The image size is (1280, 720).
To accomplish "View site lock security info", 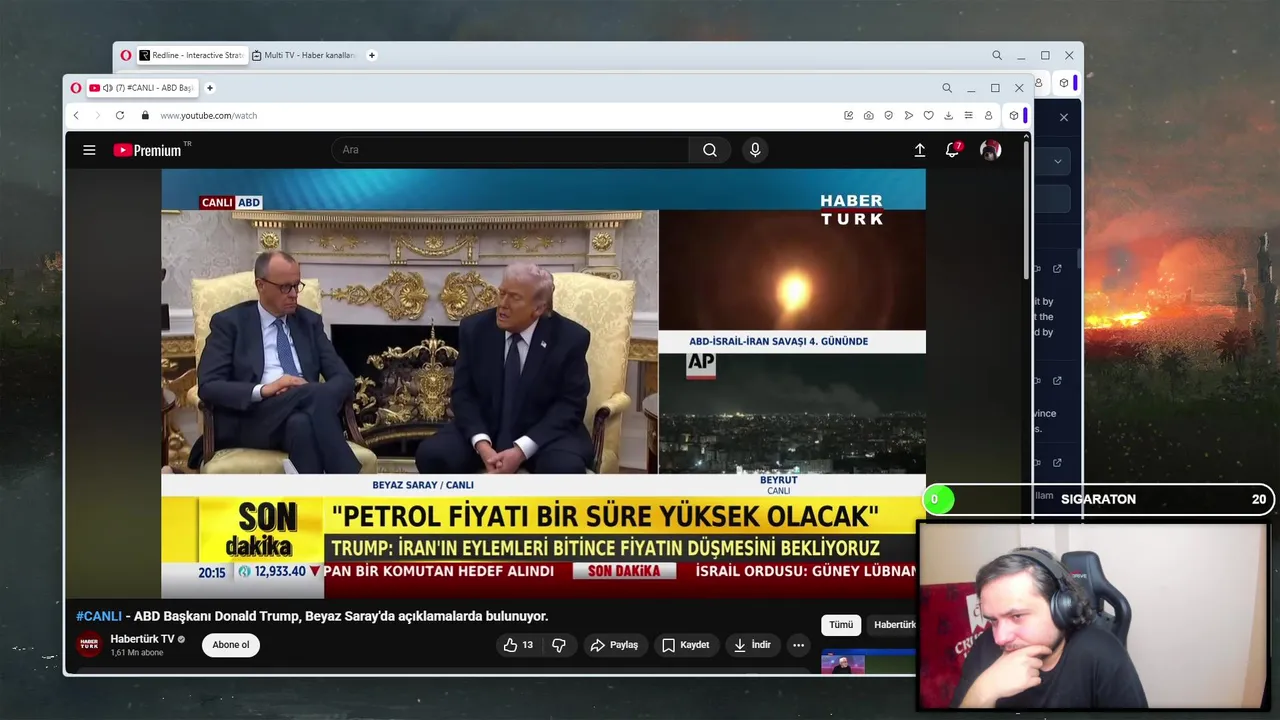I will [145, 116].
